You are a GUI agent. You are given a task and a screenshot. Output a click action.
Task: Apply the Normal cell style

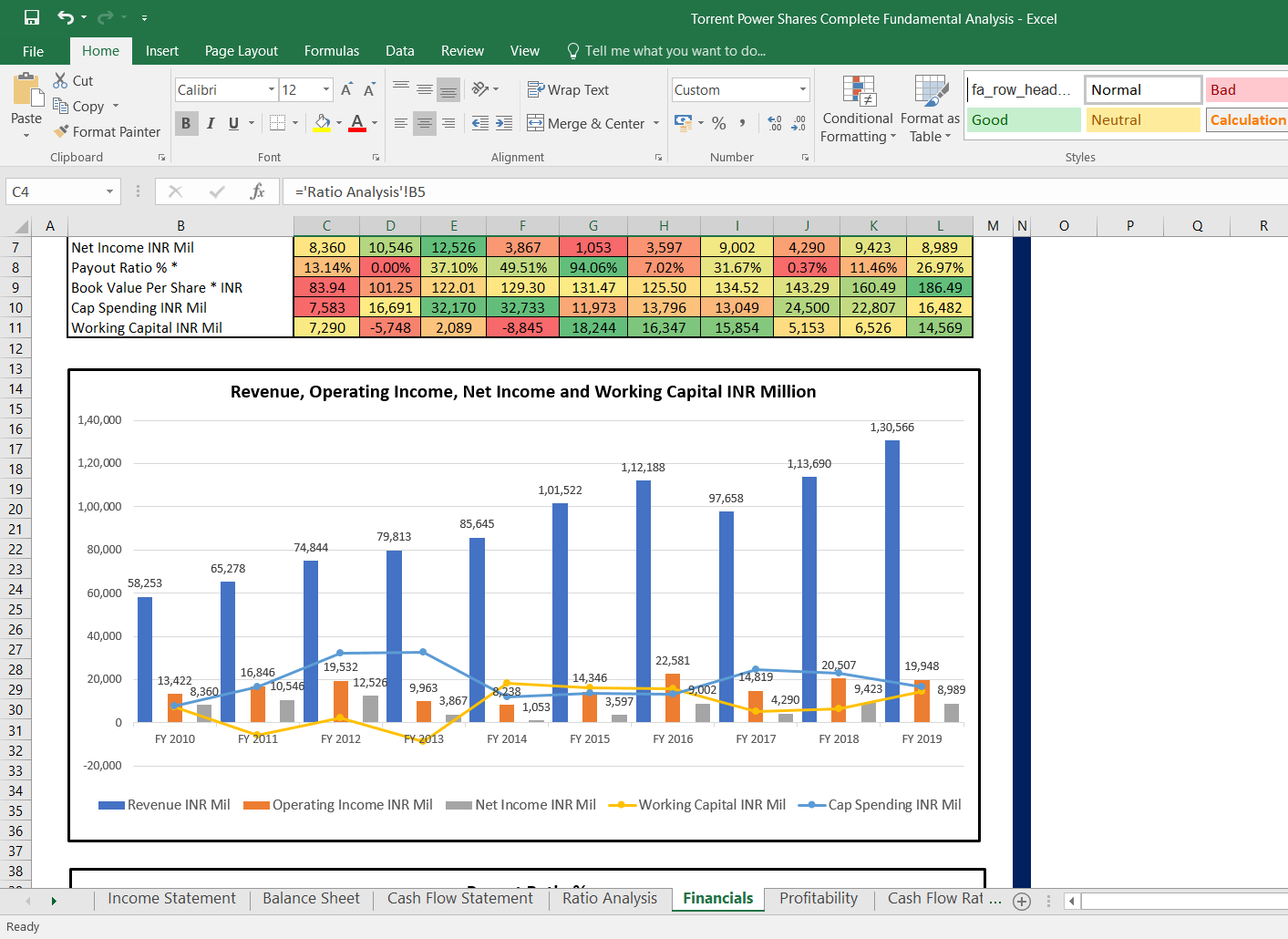point(1143,89)
